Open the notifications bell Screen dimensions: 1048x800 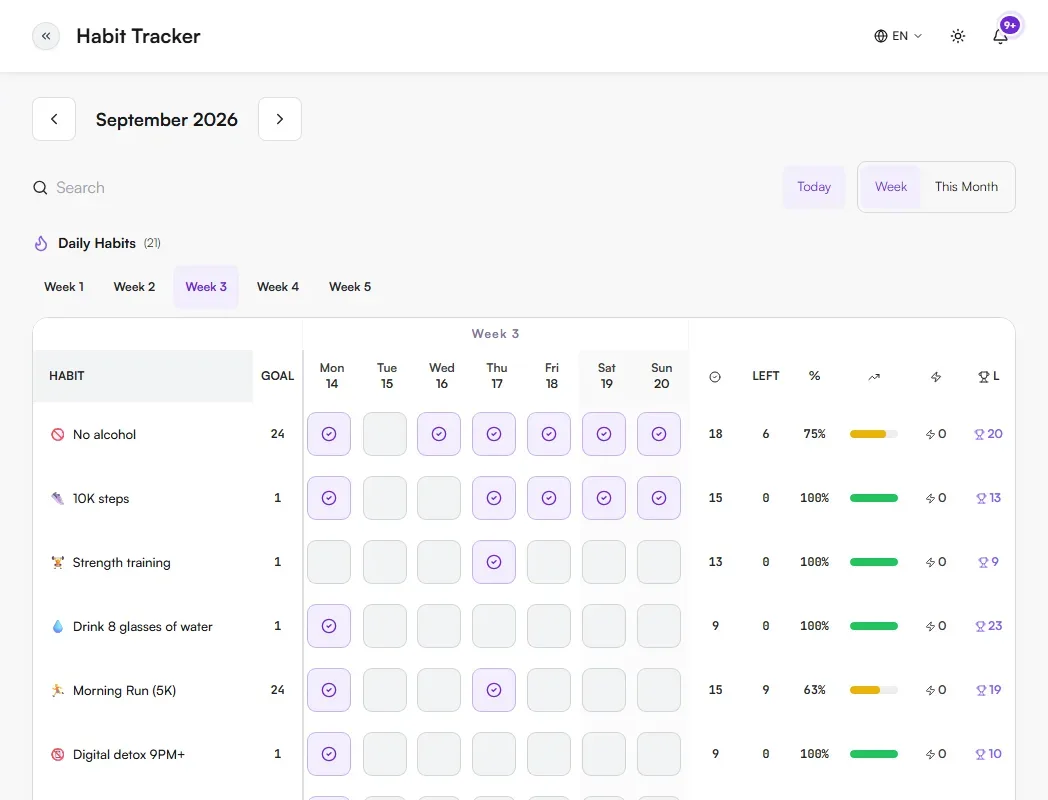[x=1001, y=36]
